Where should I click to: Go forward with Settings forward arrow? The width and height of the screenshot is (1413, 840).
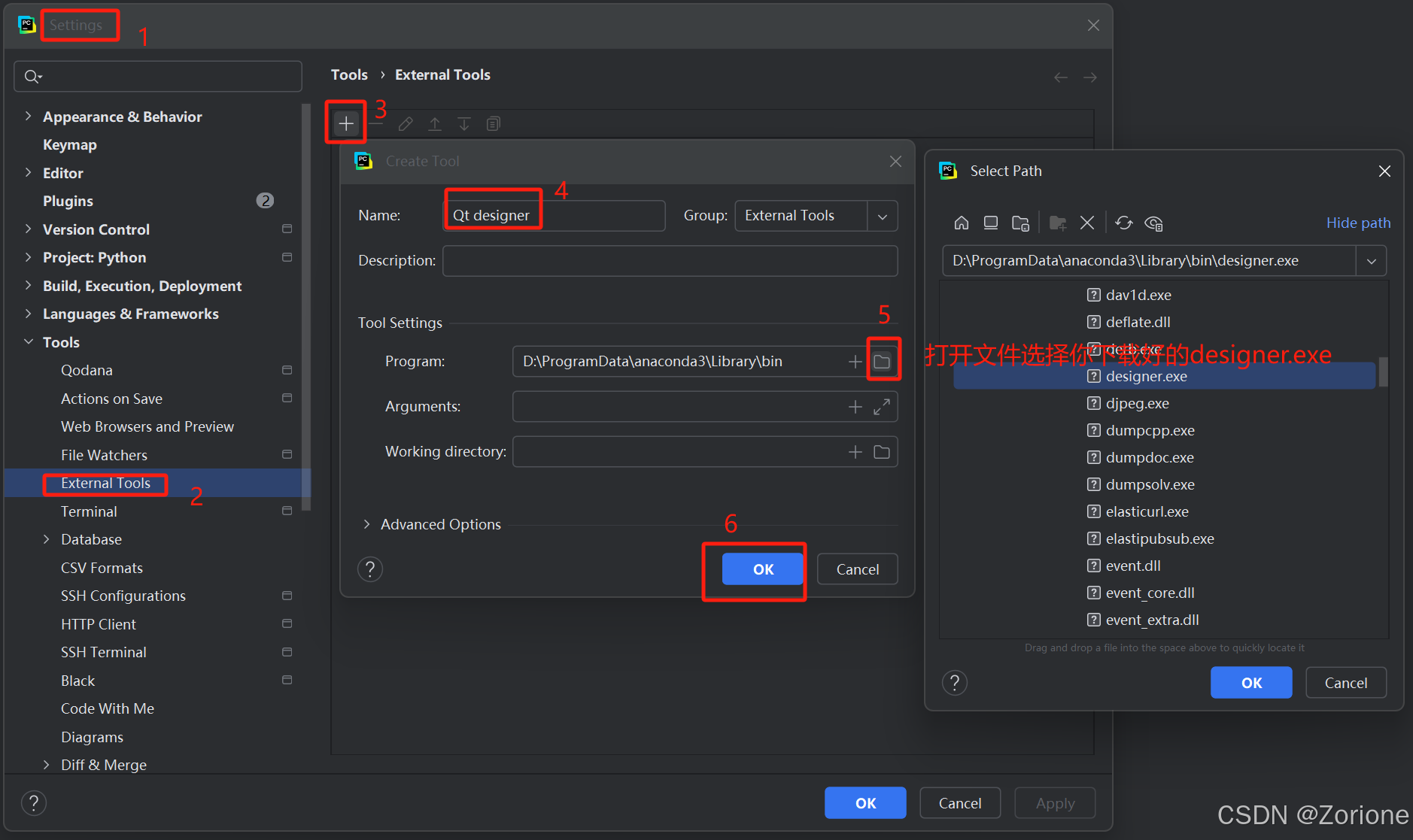point(1090,77)
